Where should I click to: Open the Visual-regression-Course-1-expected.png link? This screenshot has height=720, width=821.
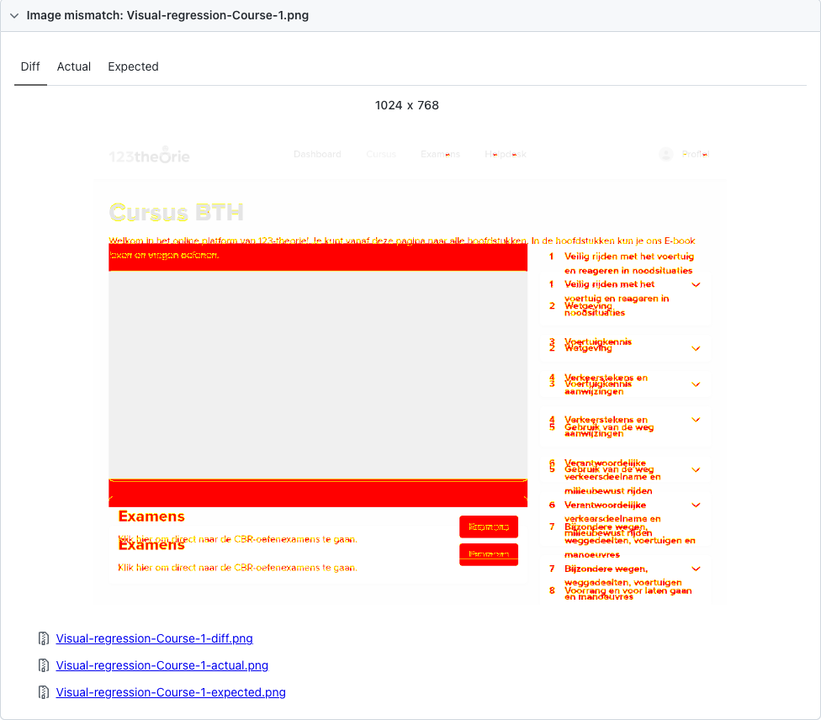tap(170, 691)
